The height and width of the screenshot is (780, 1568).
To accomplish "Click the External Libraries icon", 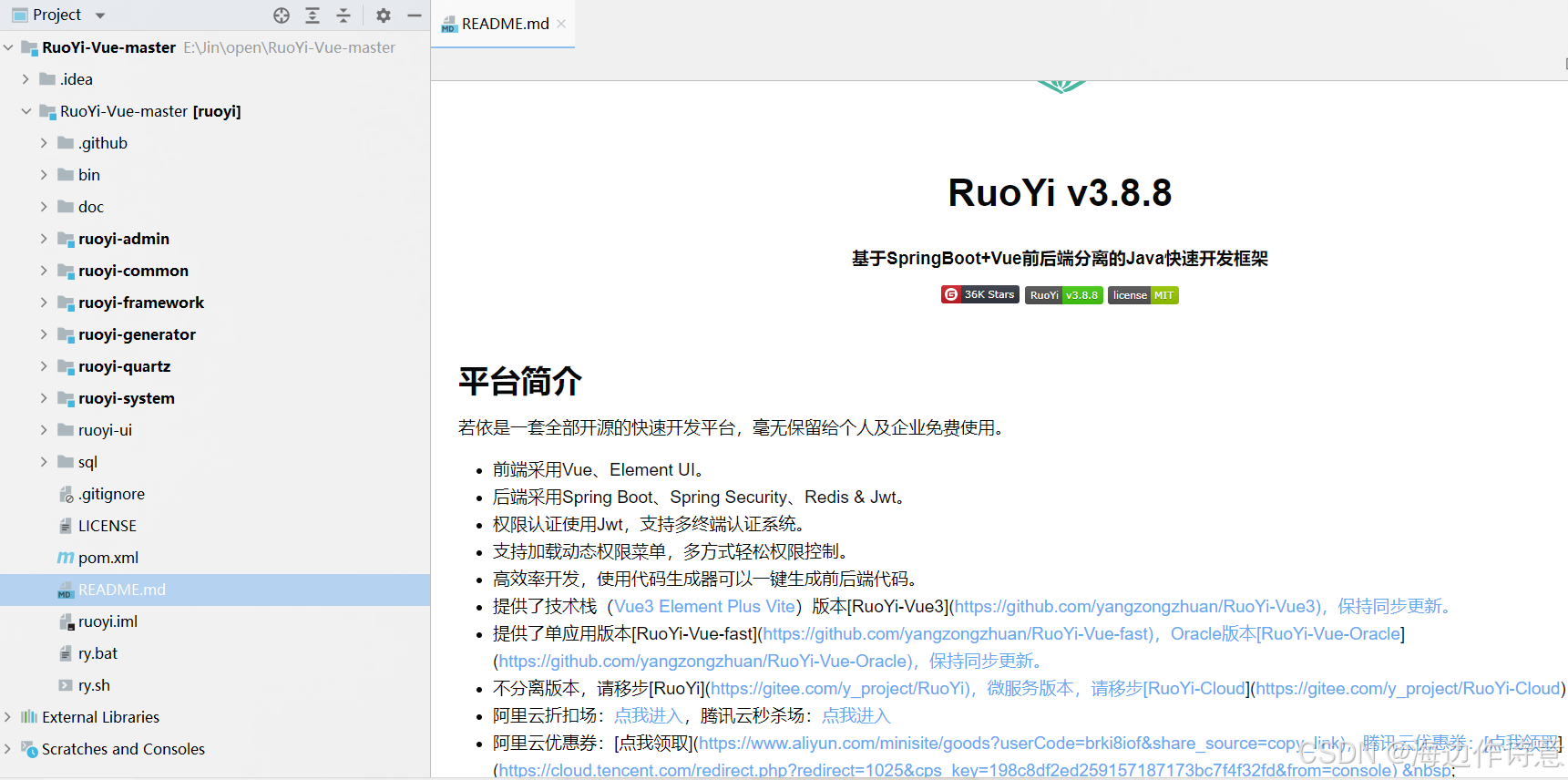I will point(29,717).
